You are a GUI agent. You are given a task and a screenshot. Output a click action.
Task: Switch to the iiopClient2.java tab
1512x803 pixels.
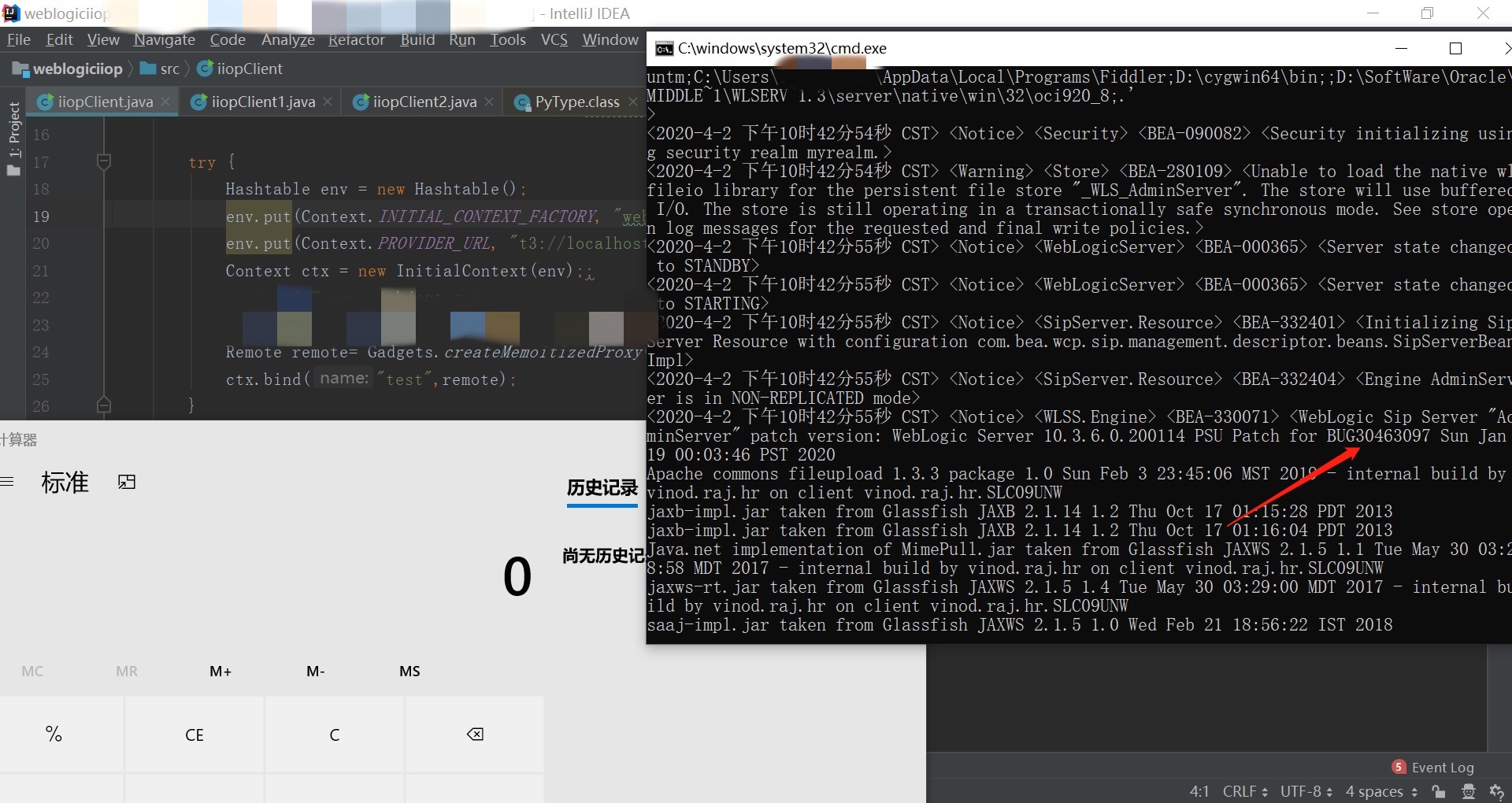coord(424,102)
